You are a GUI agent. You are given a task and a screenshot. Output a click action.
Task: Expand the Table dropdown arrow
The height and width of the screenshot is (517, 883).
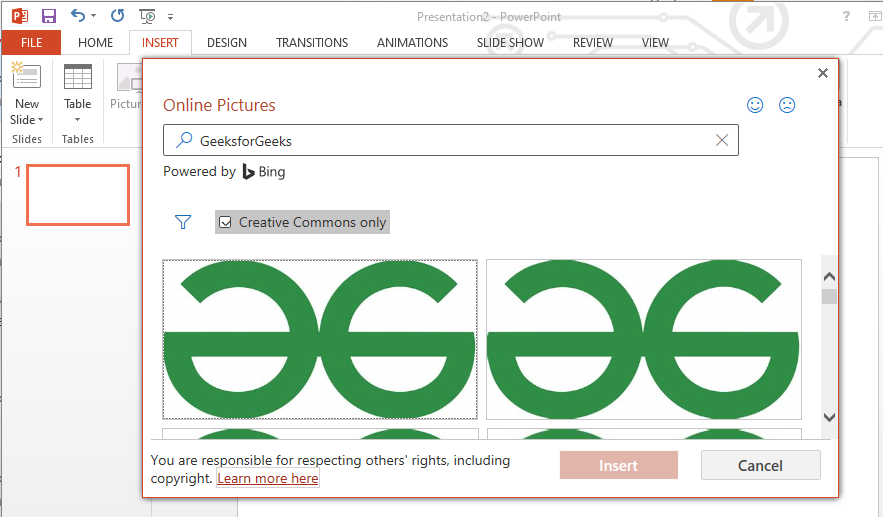point(78,120)
